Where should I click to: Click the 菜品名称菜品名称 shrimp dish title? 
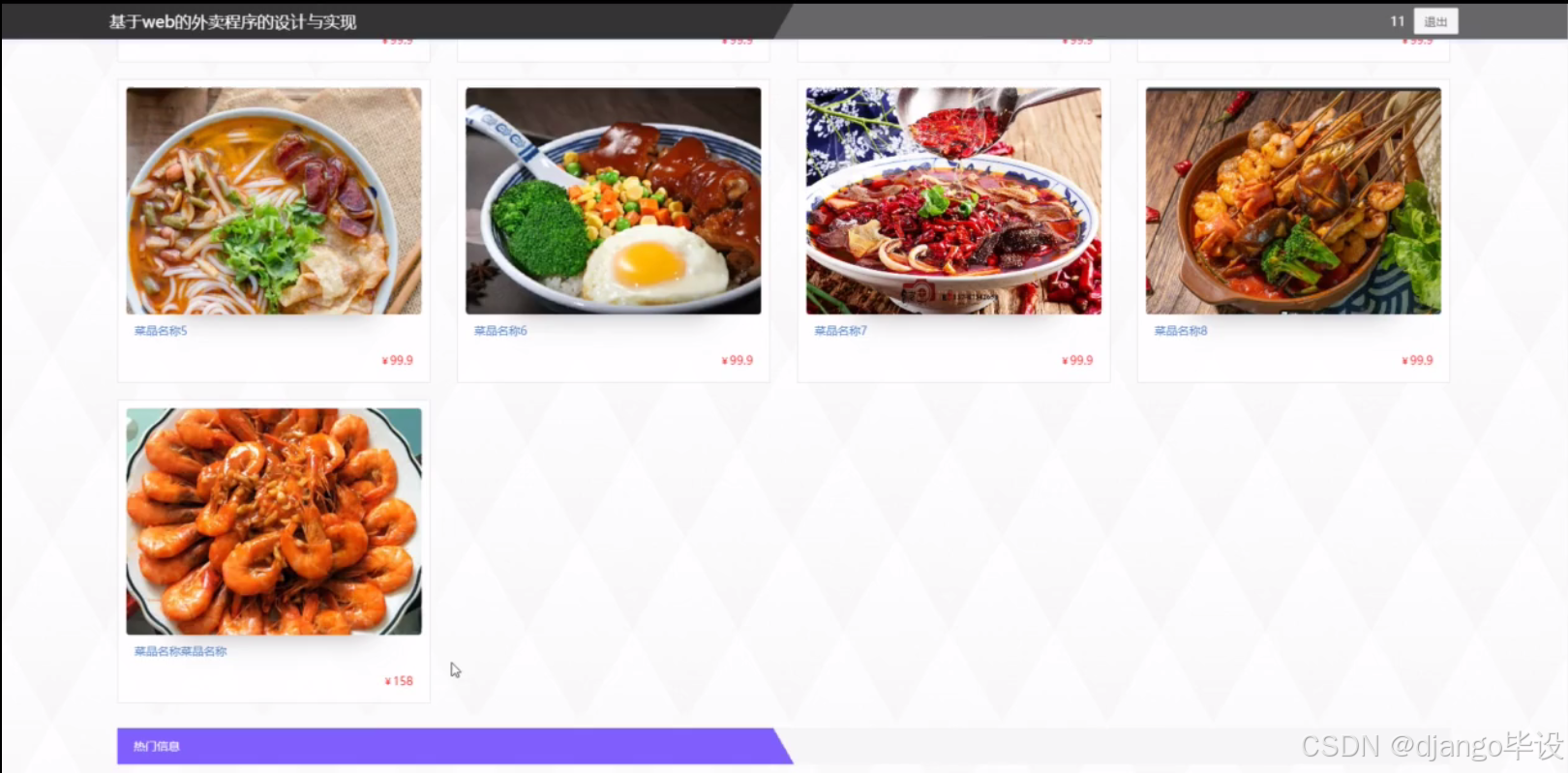180,651
